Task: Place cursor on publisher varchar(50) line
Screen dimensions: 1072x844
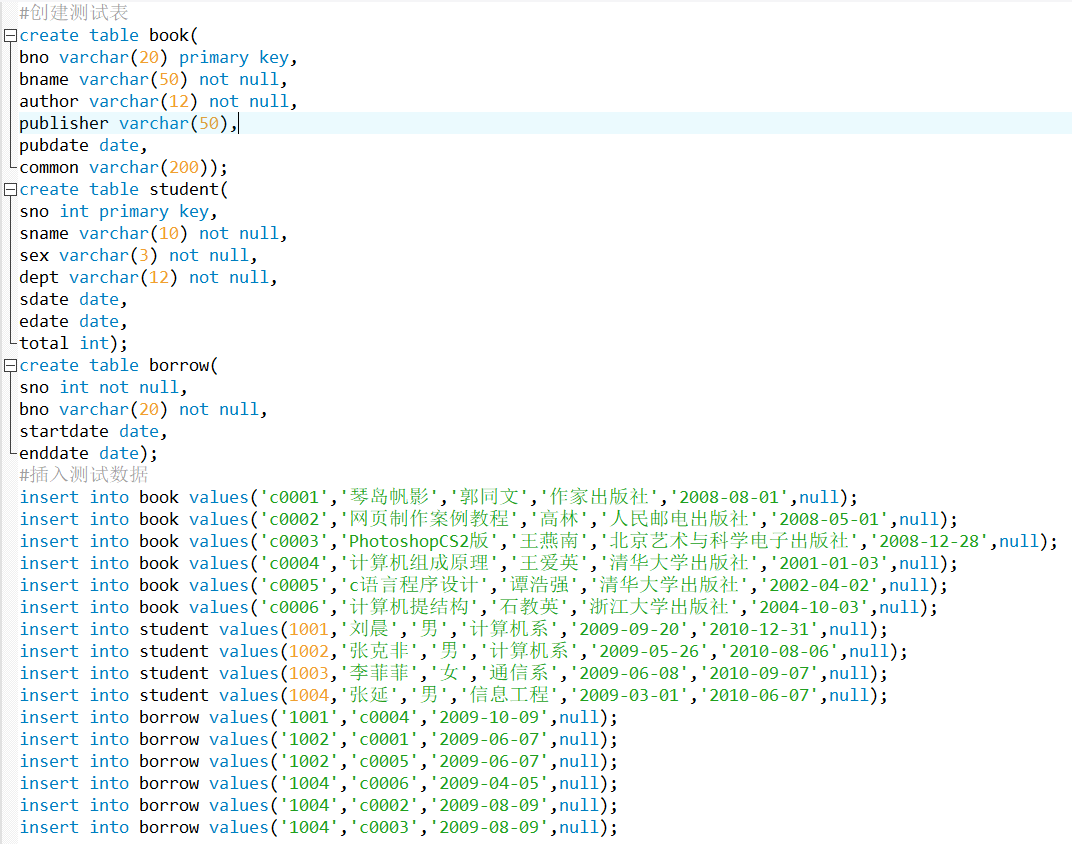Action: click(x=128, y=124)
